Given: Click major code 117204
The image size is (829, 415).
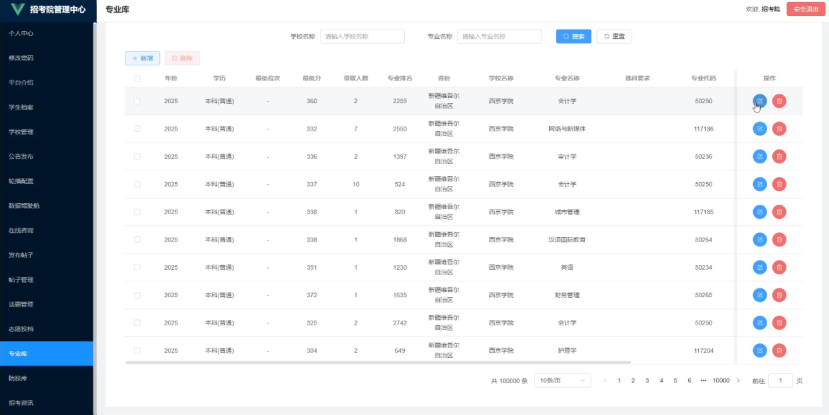Looking at the screenshot, I should tap(703, 351).
